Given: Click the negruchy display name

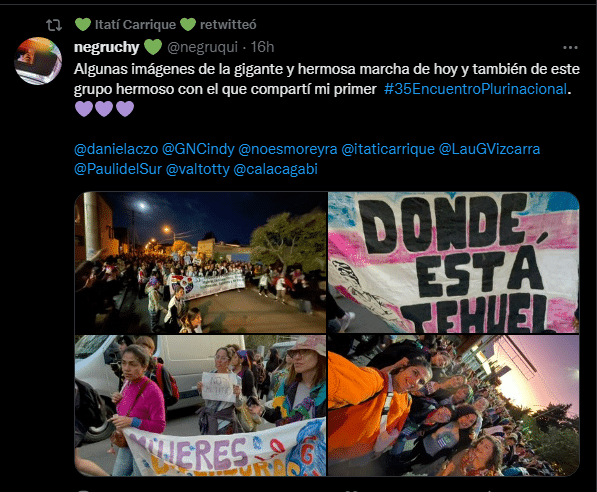Looking at the screenshot, I should tap(107, 47).
